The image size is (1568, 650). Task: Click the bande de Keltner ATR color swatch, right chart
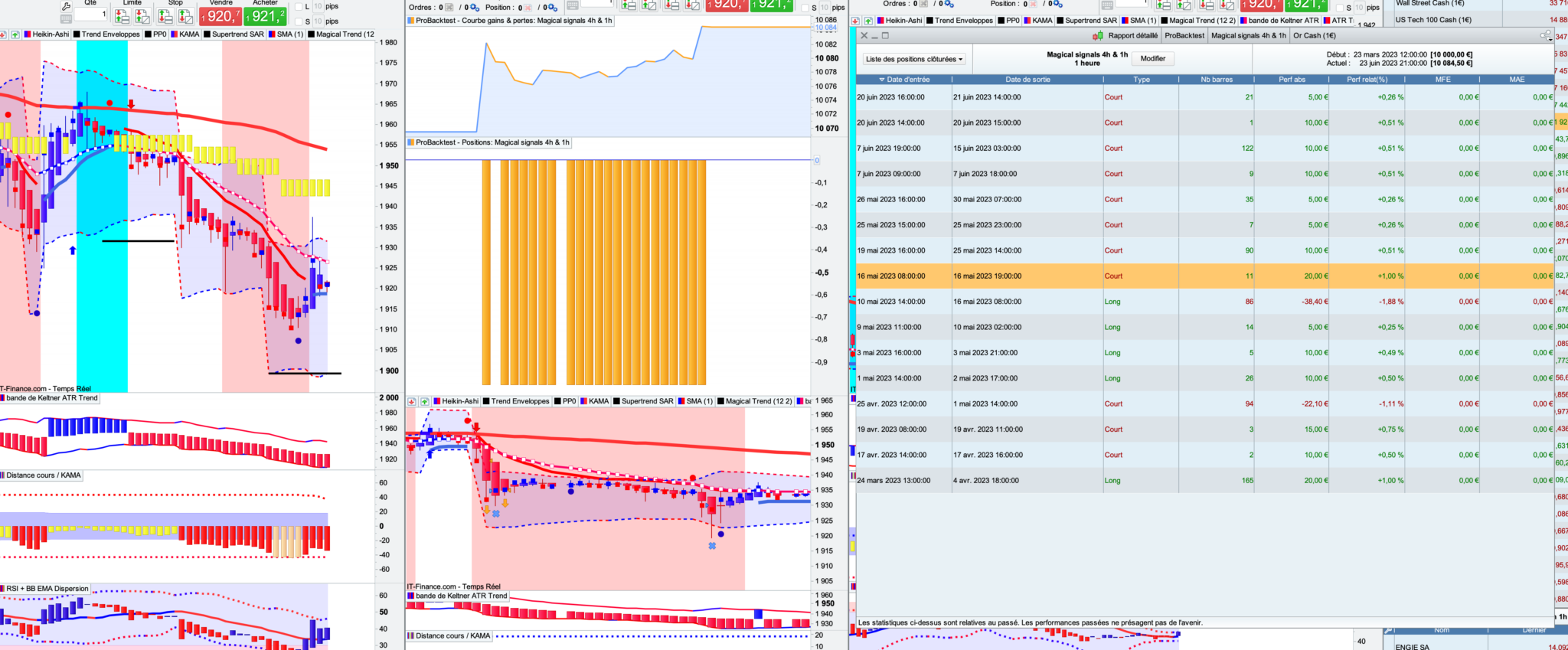(1243, 21)
